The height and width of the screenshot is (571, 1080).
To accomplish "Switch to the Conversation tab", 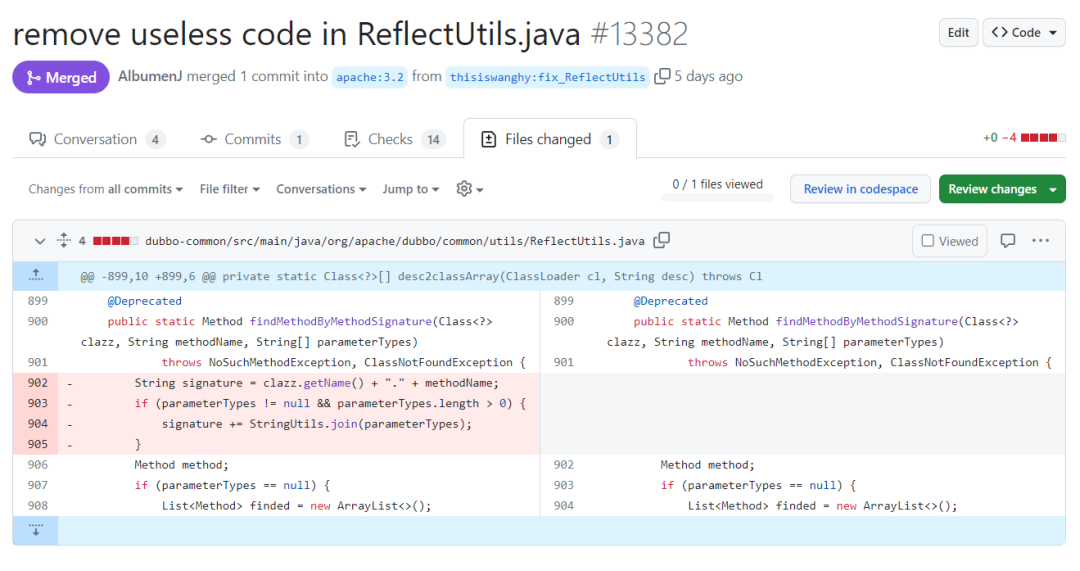I will click(x=96, y=139).
